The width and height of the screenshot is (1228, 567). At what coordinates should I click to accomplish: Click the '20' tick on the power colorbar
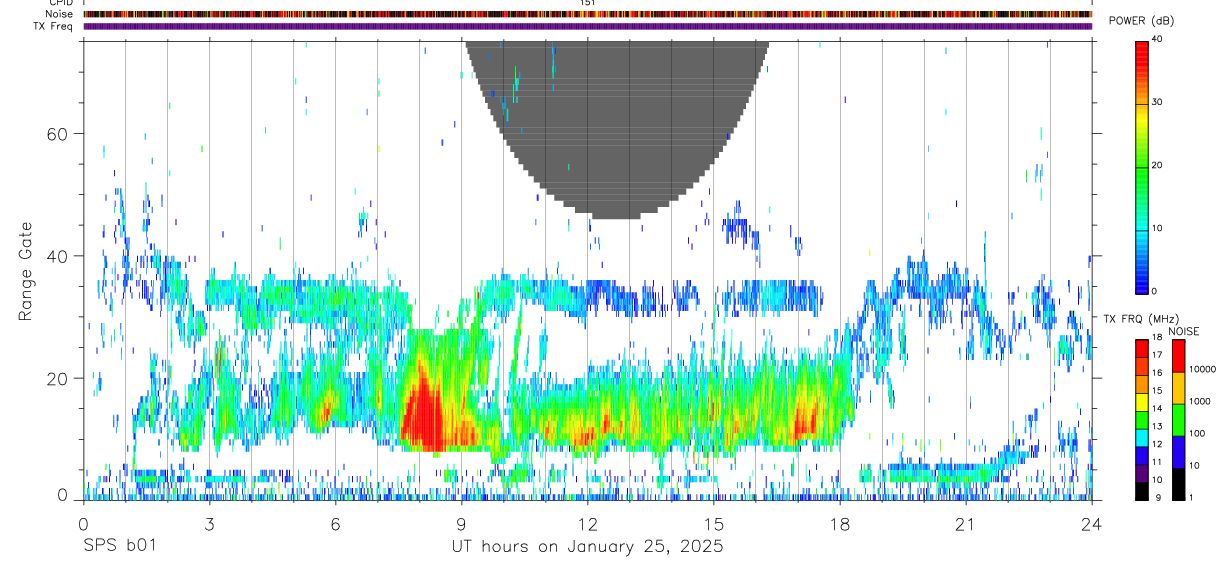[1158, 165]
